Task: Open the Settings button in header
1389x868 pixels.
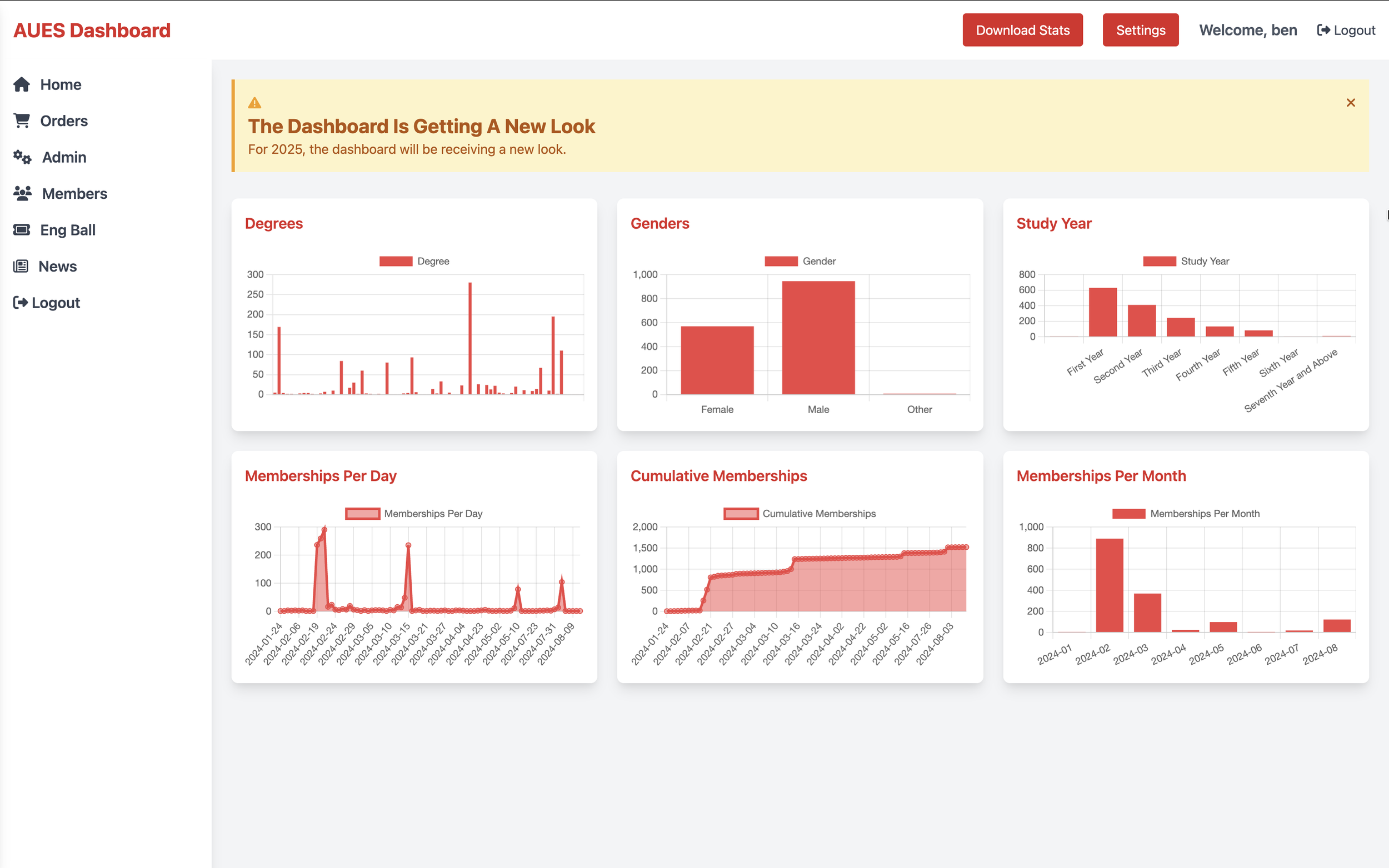Action: tap(1140, 30)
